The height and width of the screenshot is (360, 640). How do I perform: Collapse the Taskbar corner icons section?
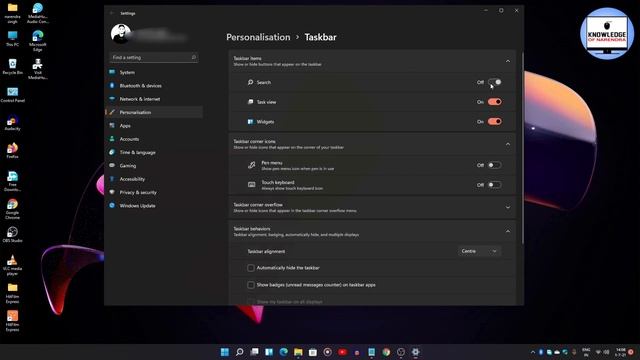pos(508,144)
